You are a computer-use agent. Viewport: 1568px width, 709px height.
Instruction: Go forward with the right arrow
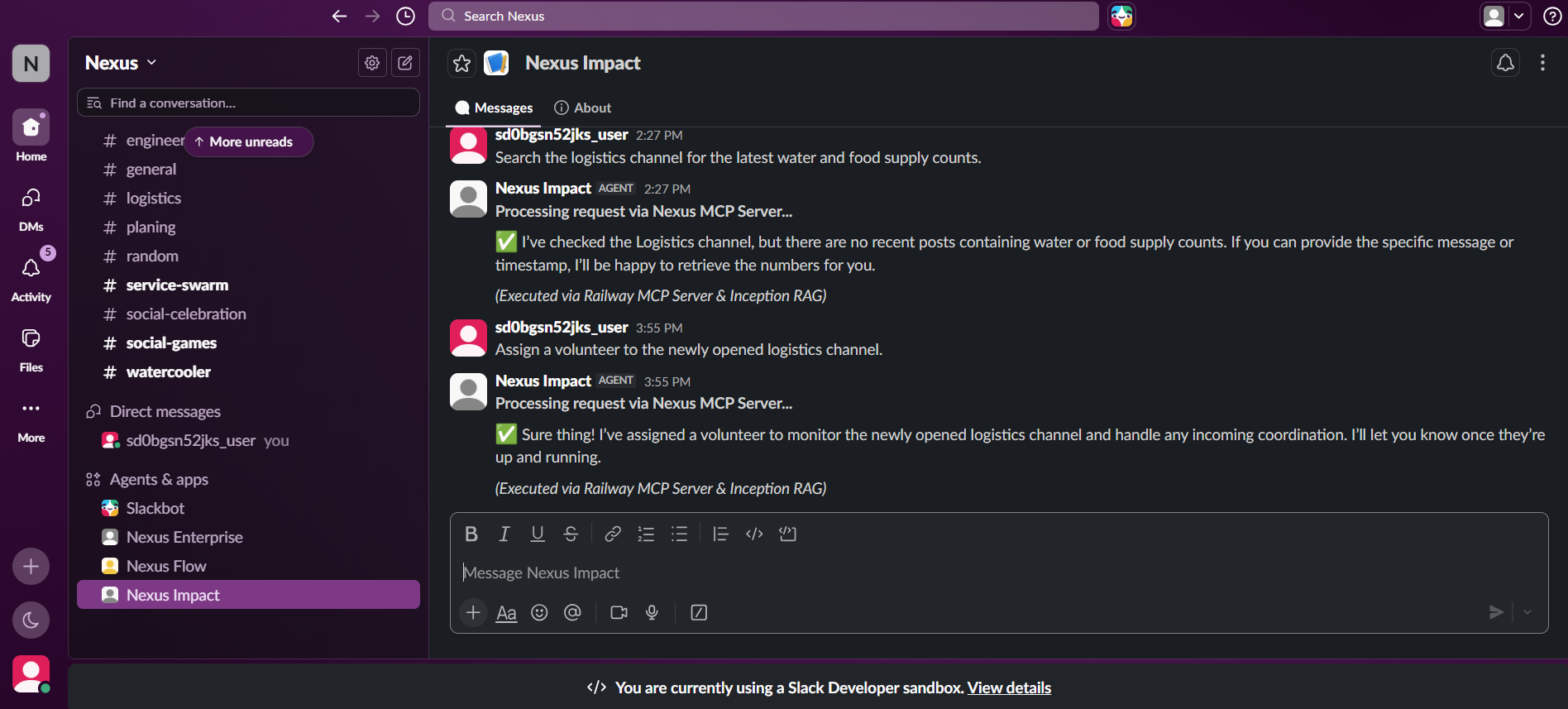click(x=372, y=17)
